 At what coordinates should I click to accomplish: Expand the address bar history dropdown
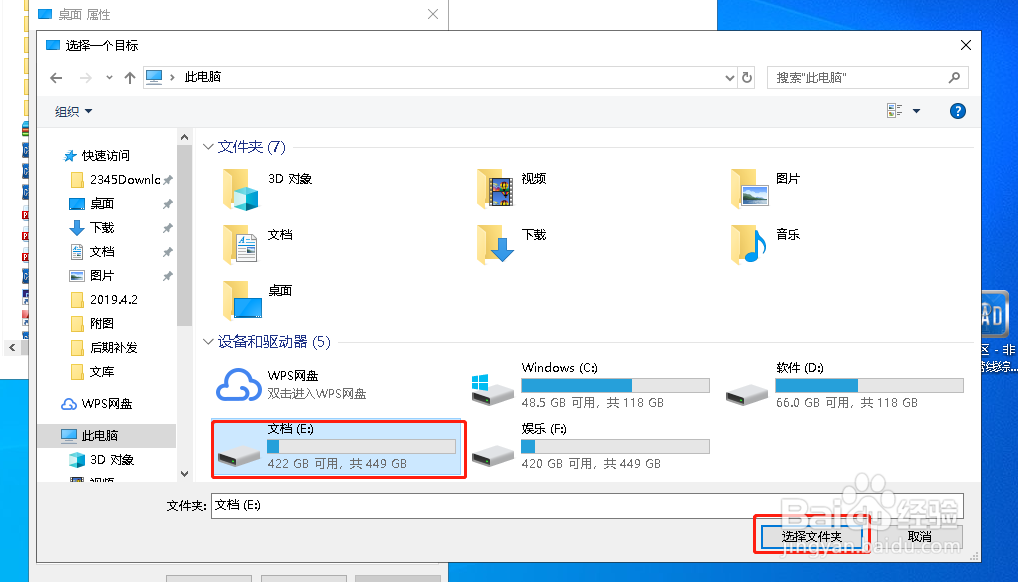[x=730, y=78]
